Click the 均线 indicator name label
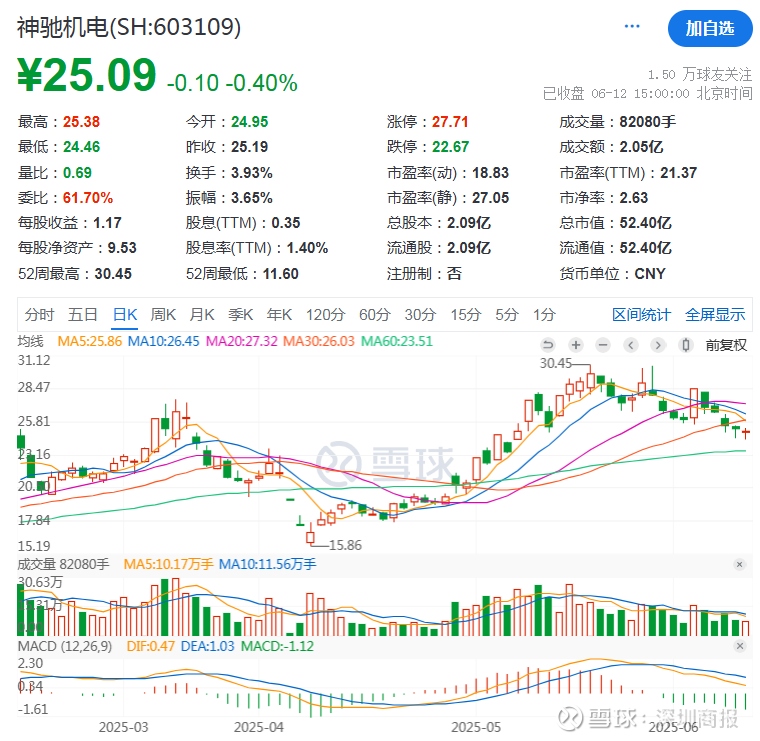Viewport: 760px width, 741px height. click(31, 341)
